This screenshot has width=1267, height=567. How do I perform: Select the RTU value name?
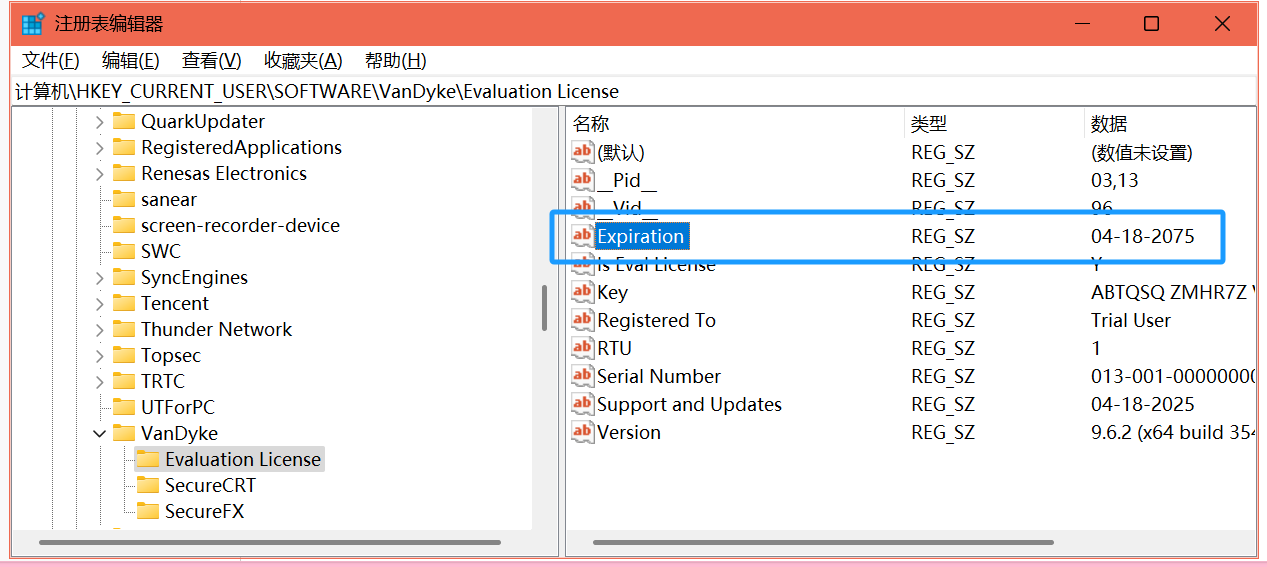(614, 348)
